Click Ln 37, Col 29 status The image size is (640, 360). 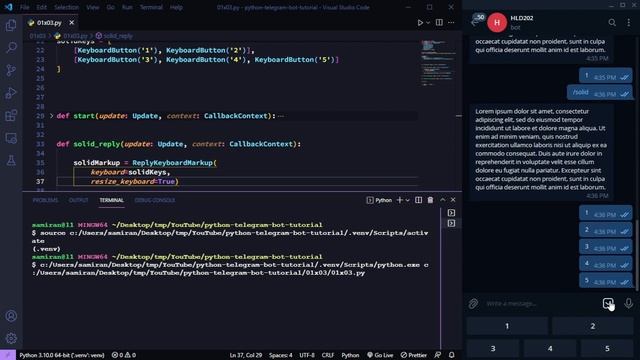coord(246,355)
